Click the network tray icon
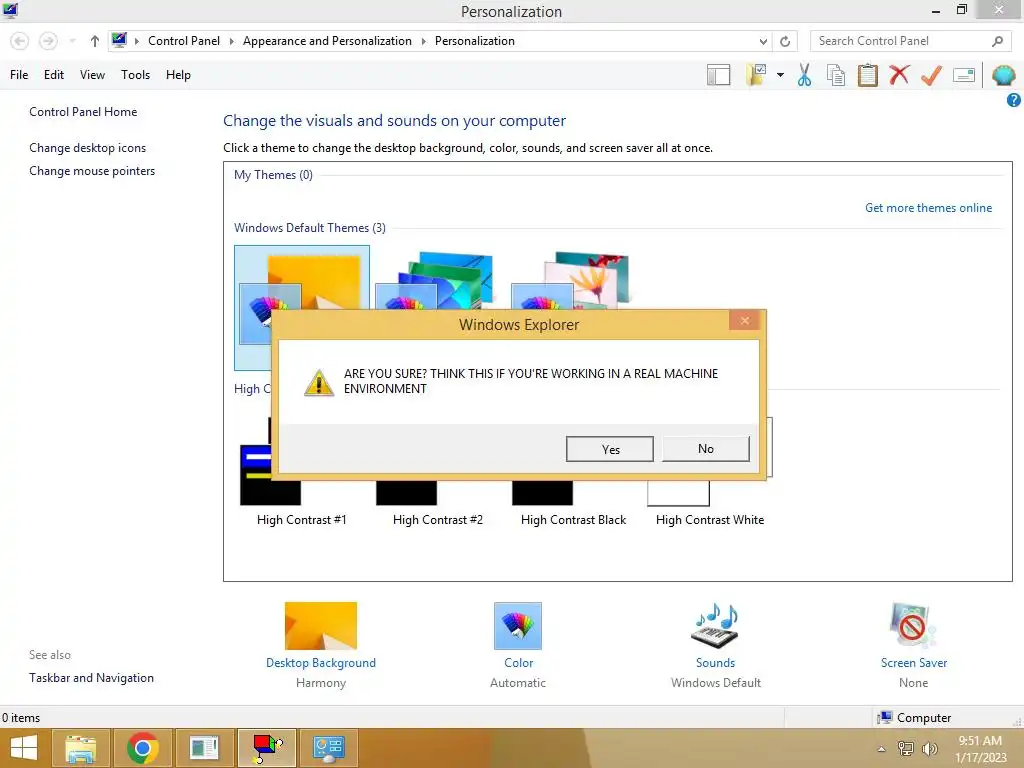Viewport: 1024px width, 768px height. [x=906, y=748]
